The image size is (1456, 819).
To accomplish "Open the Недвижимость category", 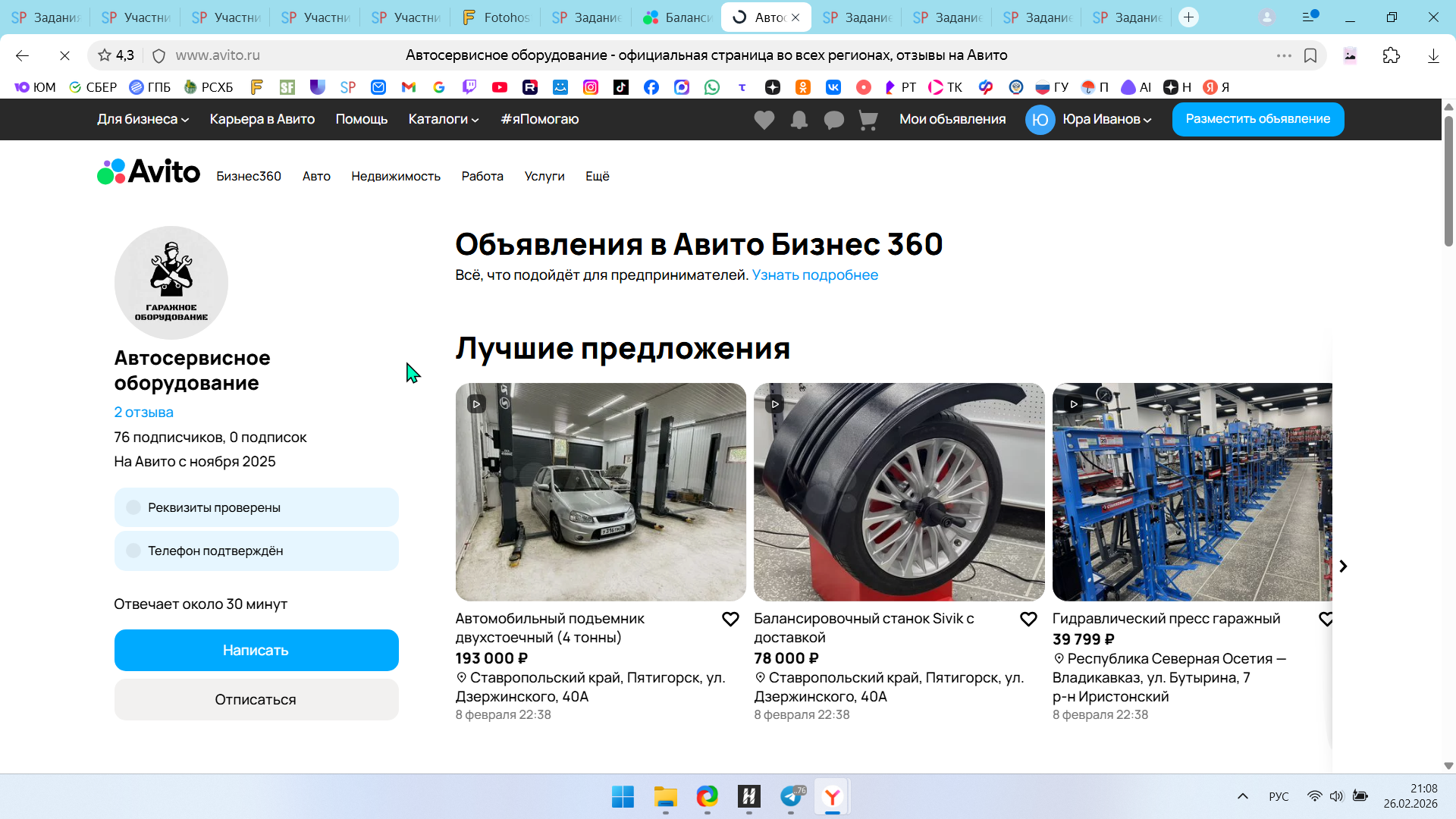I will pyautogui.click(x=395, y=176).
